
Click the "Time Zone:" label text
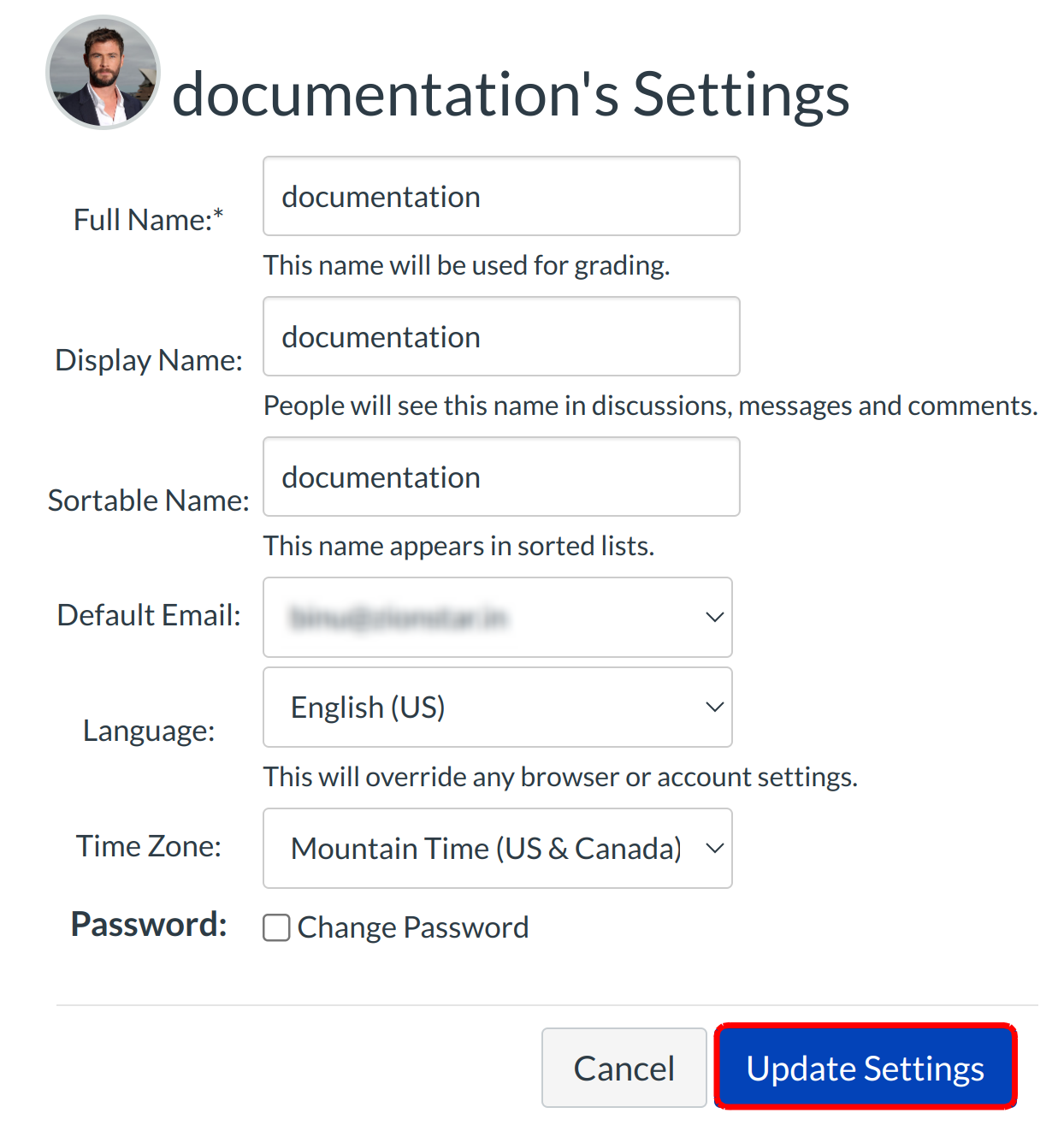click(x=149, y=846)
